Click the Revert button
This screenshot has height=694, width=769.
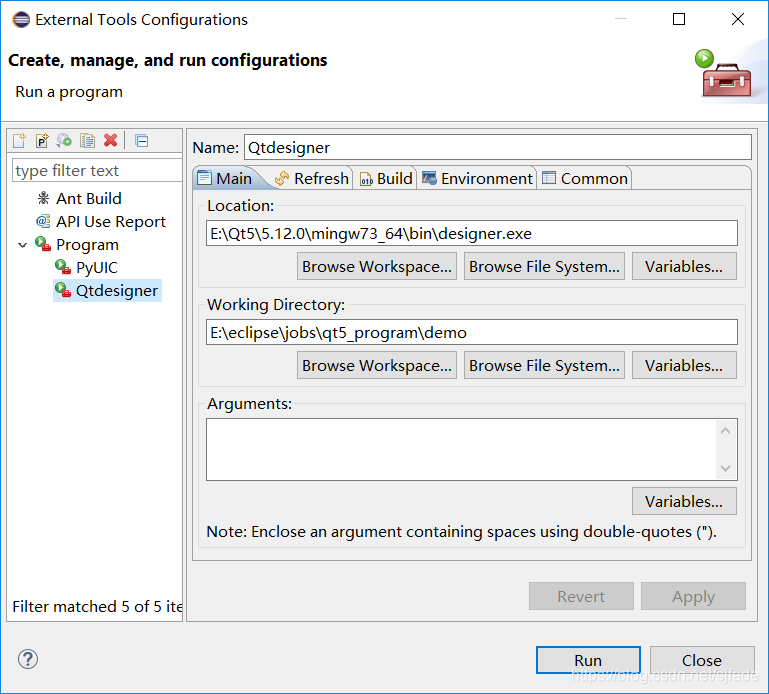(x=581, y=596)
